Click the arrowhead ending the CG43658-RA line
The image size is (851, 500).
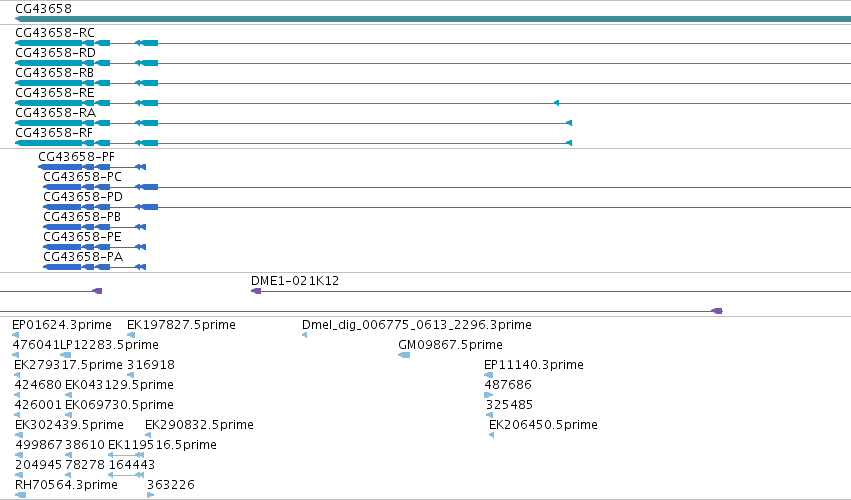(x=569, y=123)
